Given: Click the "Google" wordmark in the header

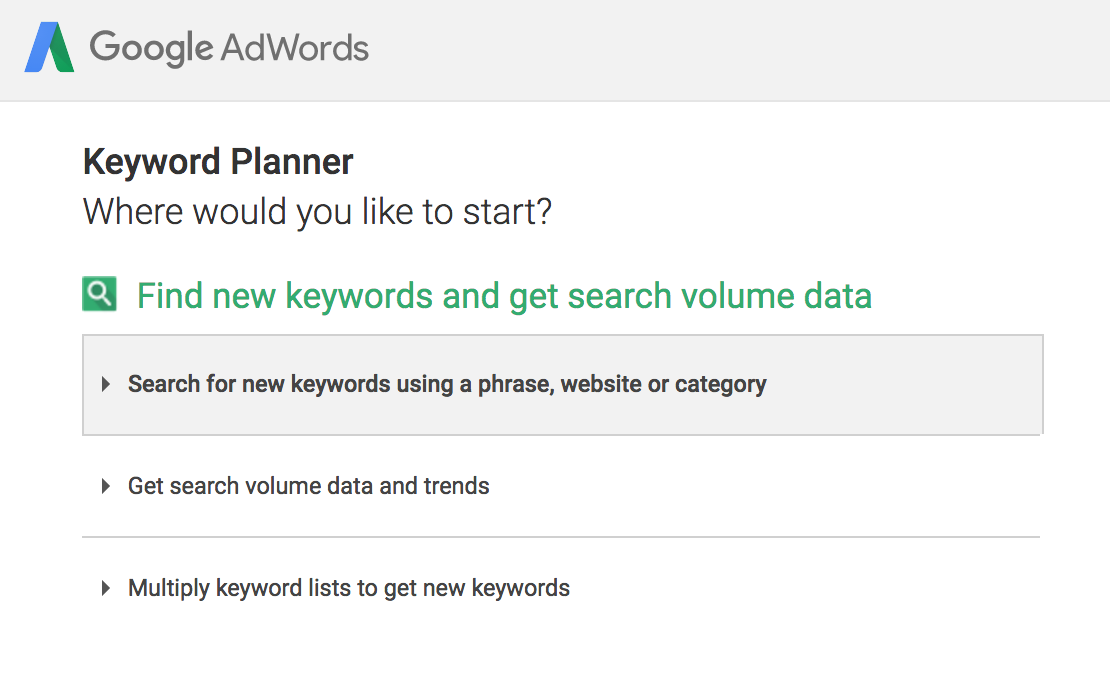Looking at the screenshot, I should pyautogui.click(x=150, y=47).
